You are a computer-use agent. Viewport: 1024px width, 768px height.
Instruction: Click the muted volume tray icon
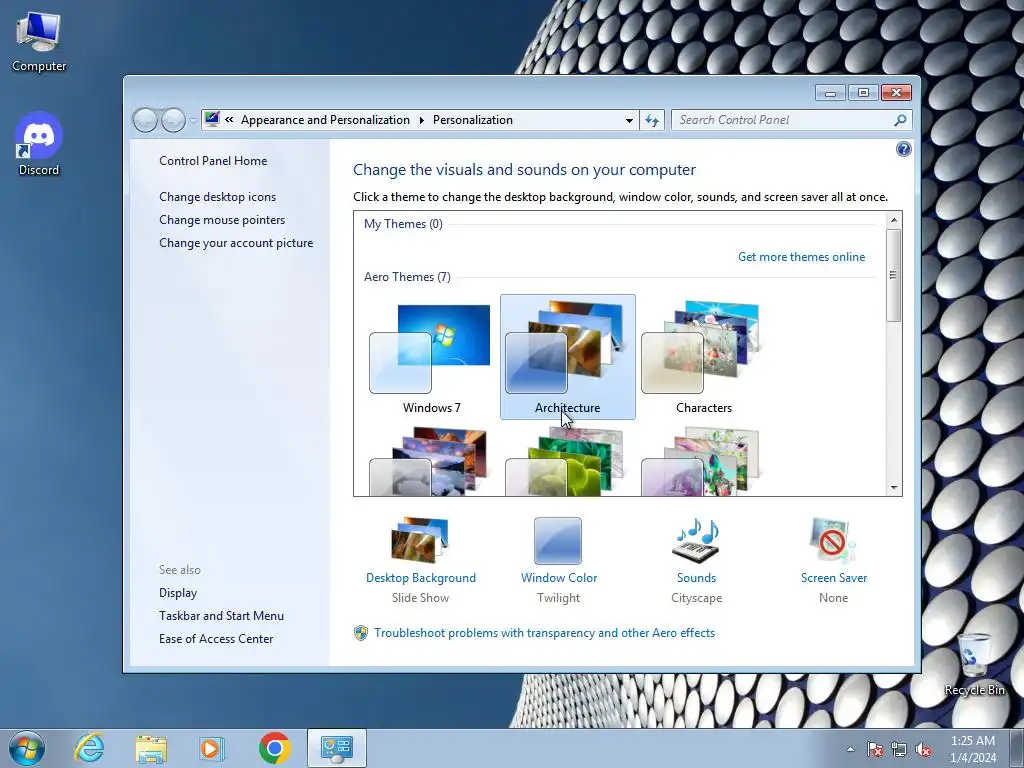[923, 749]
